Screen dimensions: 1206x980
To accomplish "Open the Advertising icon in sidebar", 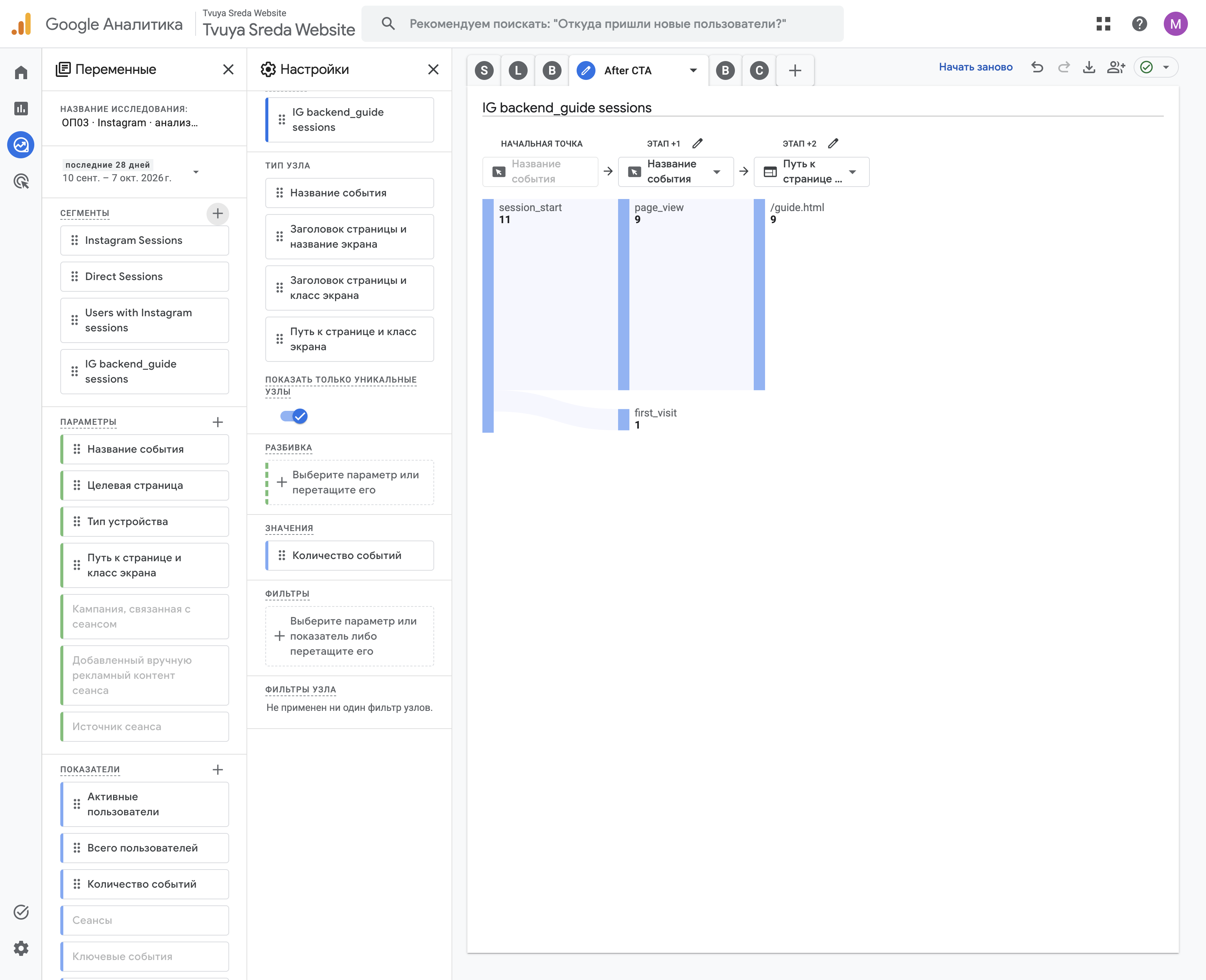I will (x=21, y=181).
